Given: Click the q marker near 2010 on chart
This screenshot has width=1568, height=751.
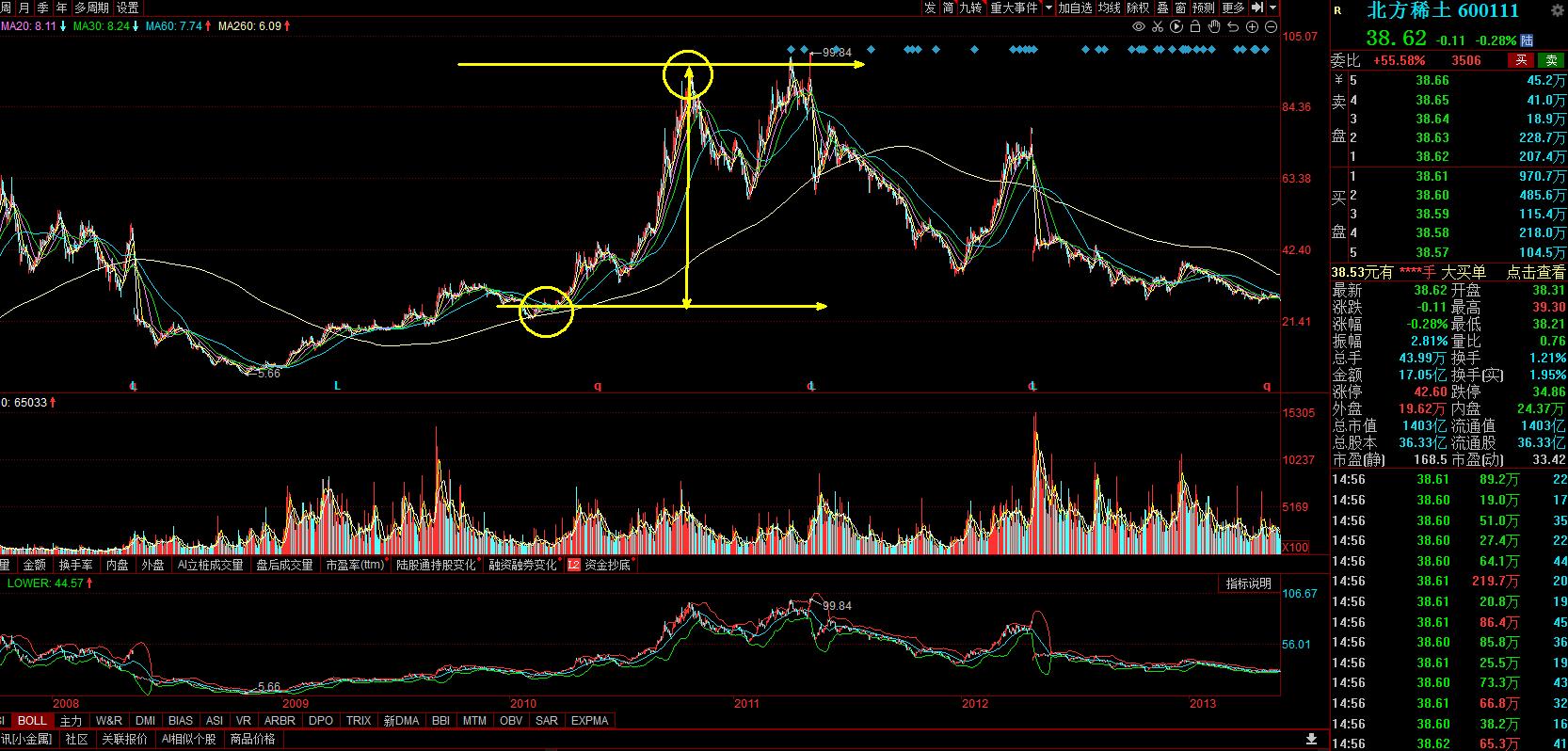Looking at the screenshot, I should click(598, 385).
